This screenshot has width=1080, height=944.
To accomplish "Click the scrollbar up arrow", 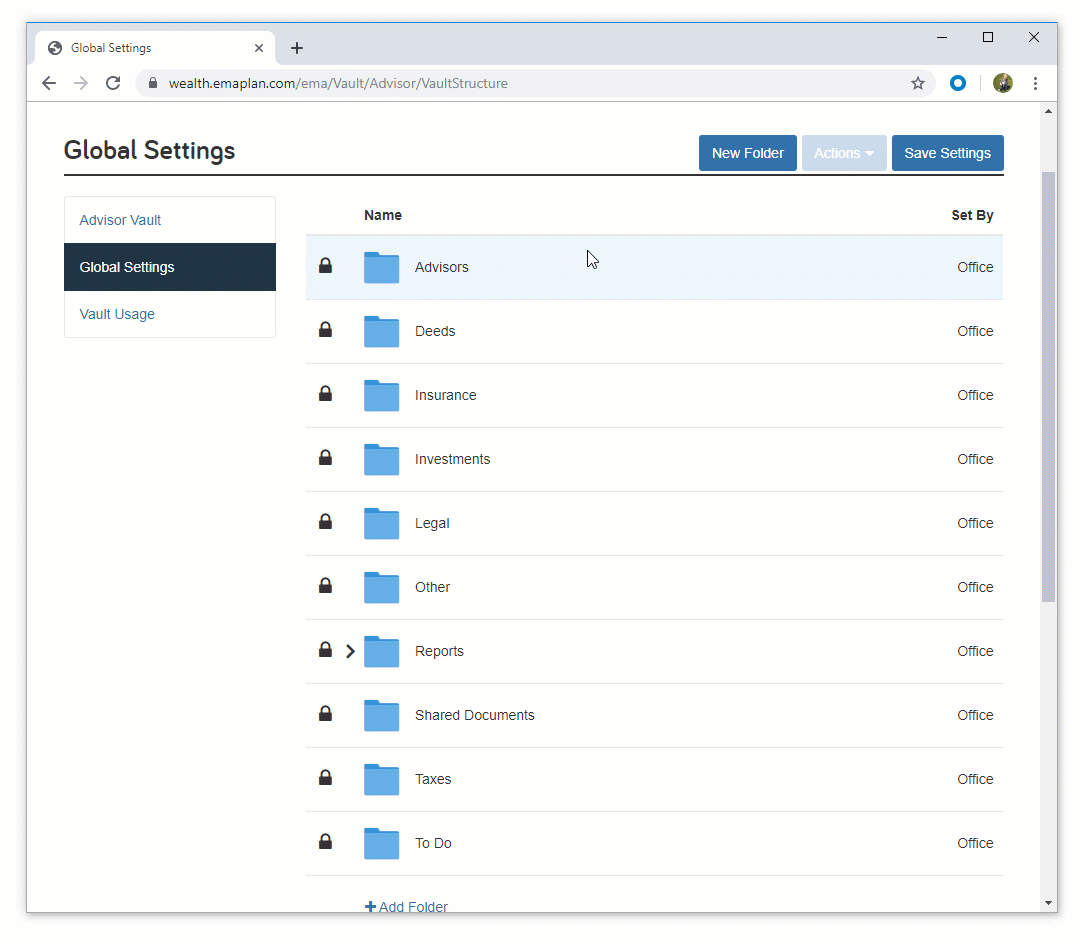I will pyautogui.click(x=1048, y=112).
